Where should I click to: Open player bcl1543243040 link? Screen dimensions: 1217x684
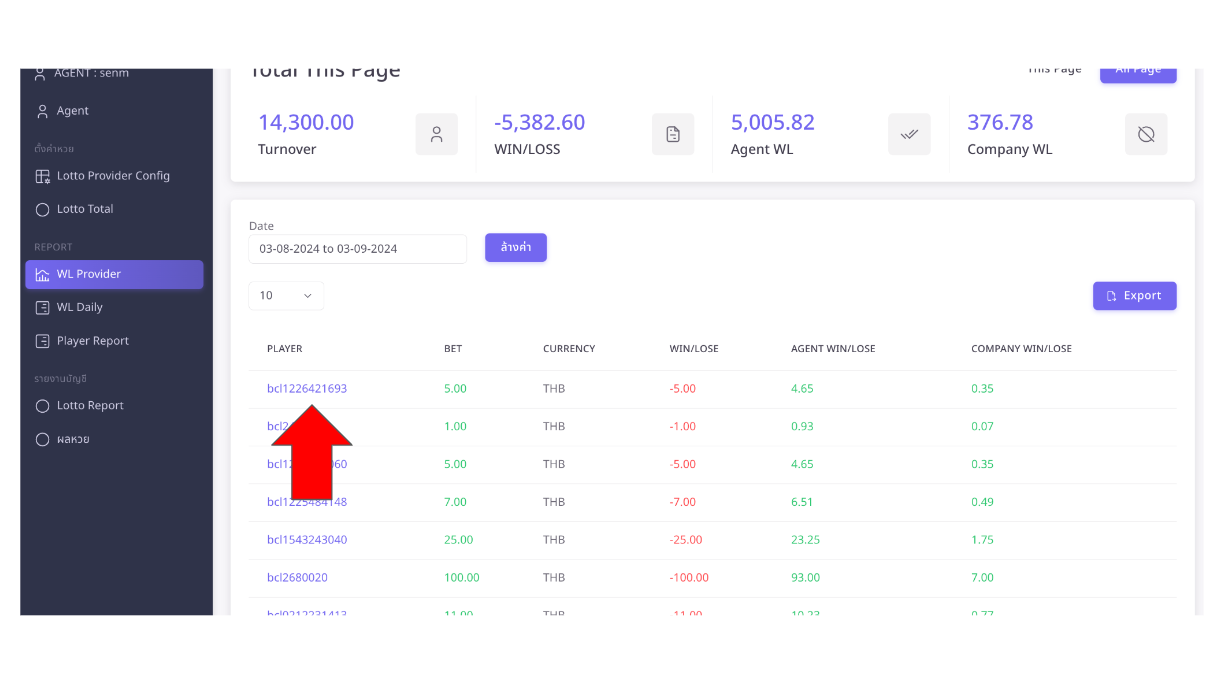coord(307,540)
